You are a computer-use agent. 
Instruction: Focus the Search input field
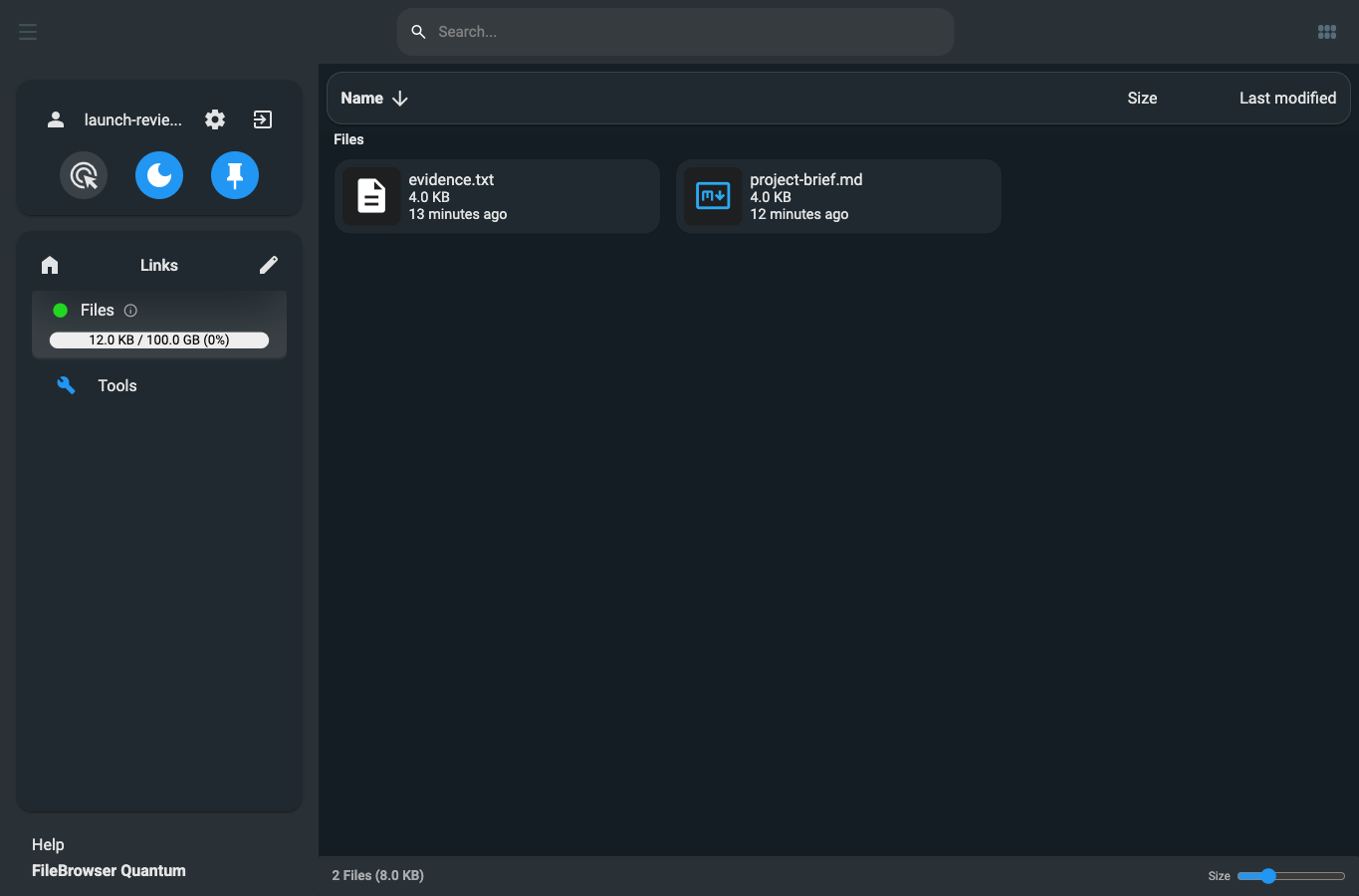pyautogui.click(x=675, y=32)
